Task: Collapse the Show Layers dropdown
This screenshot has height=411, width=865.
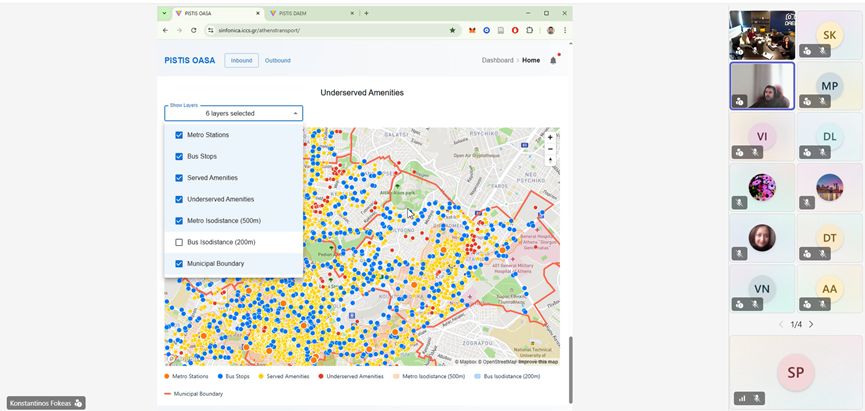Action: coord(295,114)
